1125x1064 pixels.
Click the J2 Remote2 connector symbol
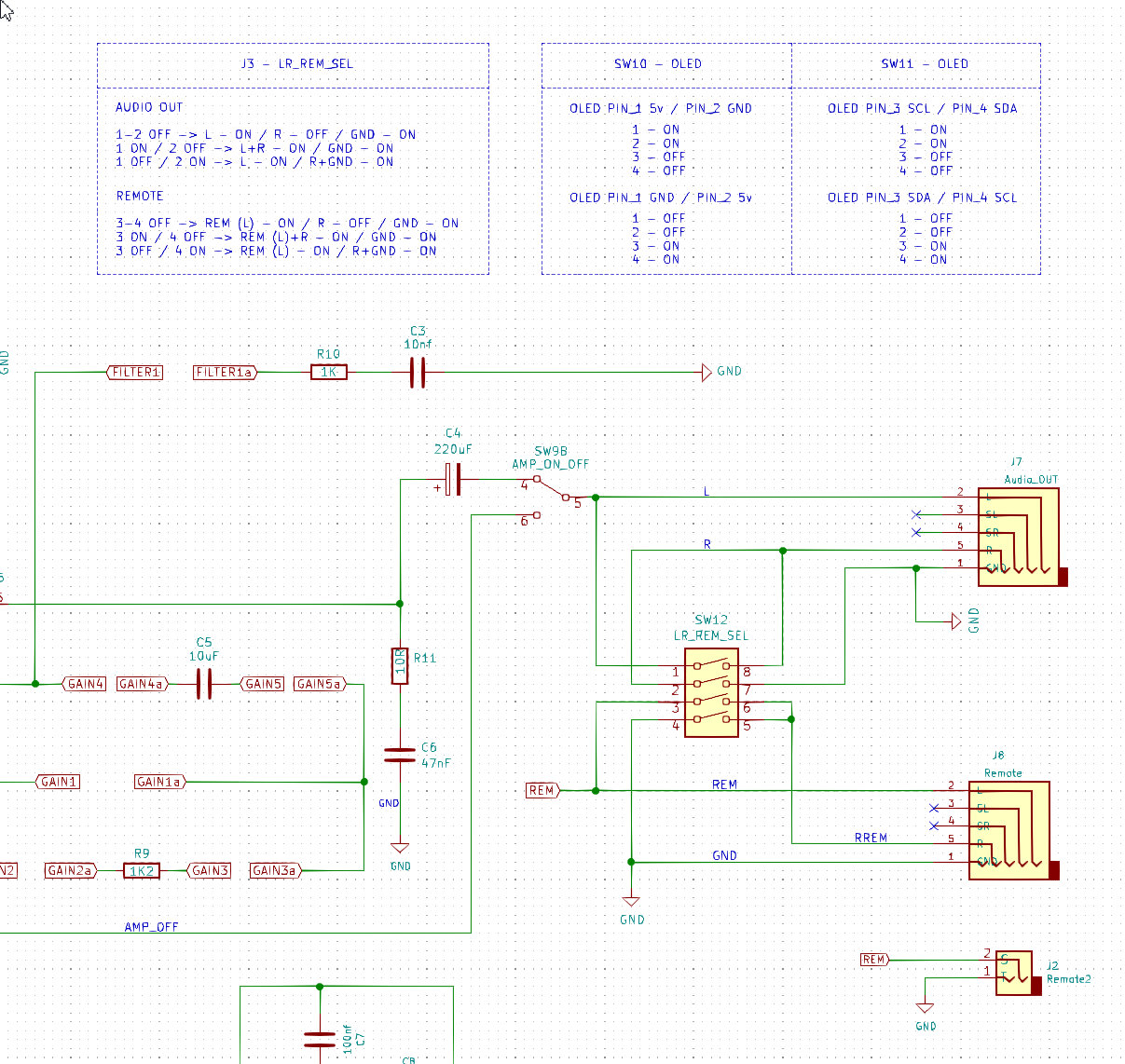1013,973
